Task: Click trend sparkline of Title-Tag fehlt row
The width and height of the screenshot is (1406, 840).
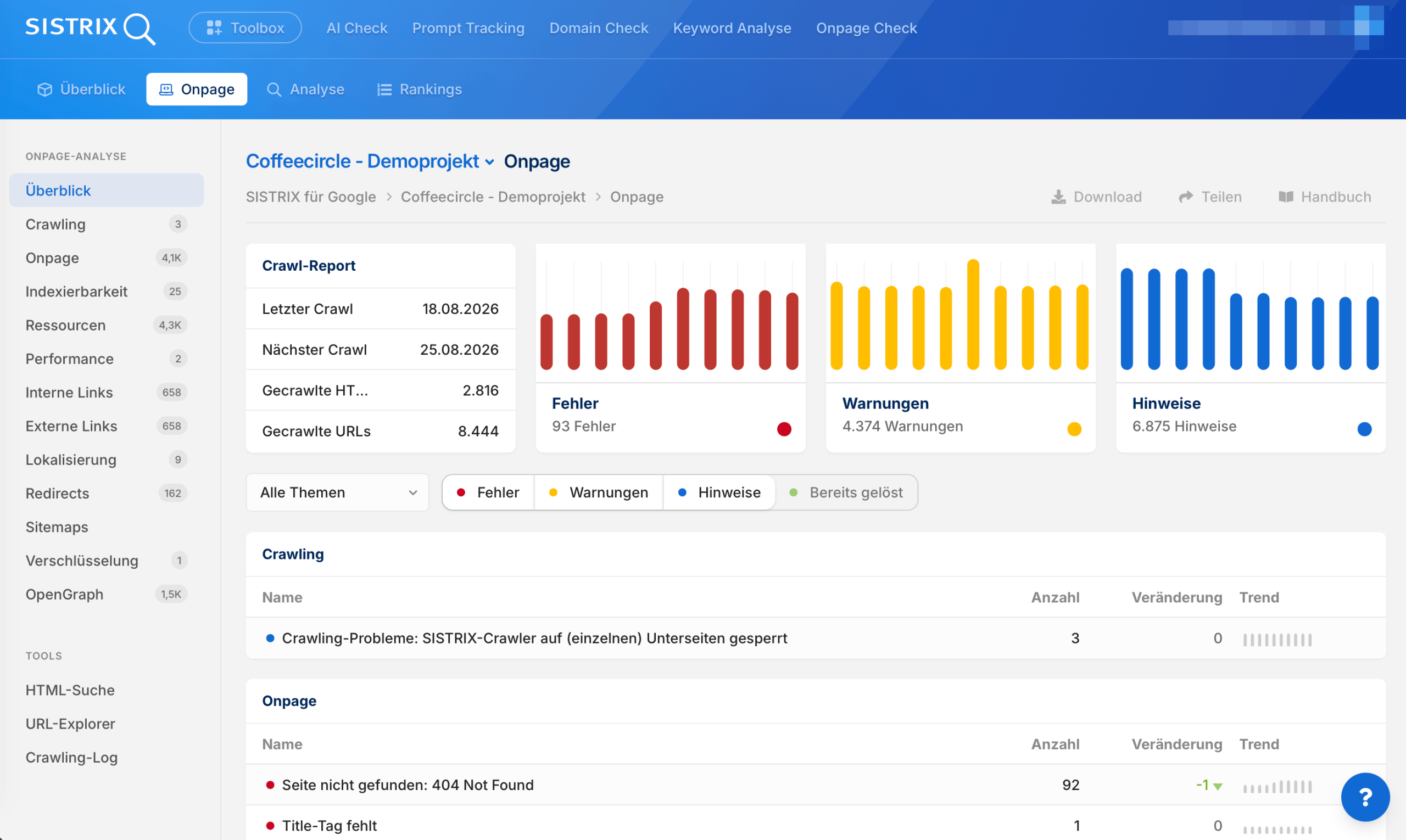Action: coord(1277,829)
